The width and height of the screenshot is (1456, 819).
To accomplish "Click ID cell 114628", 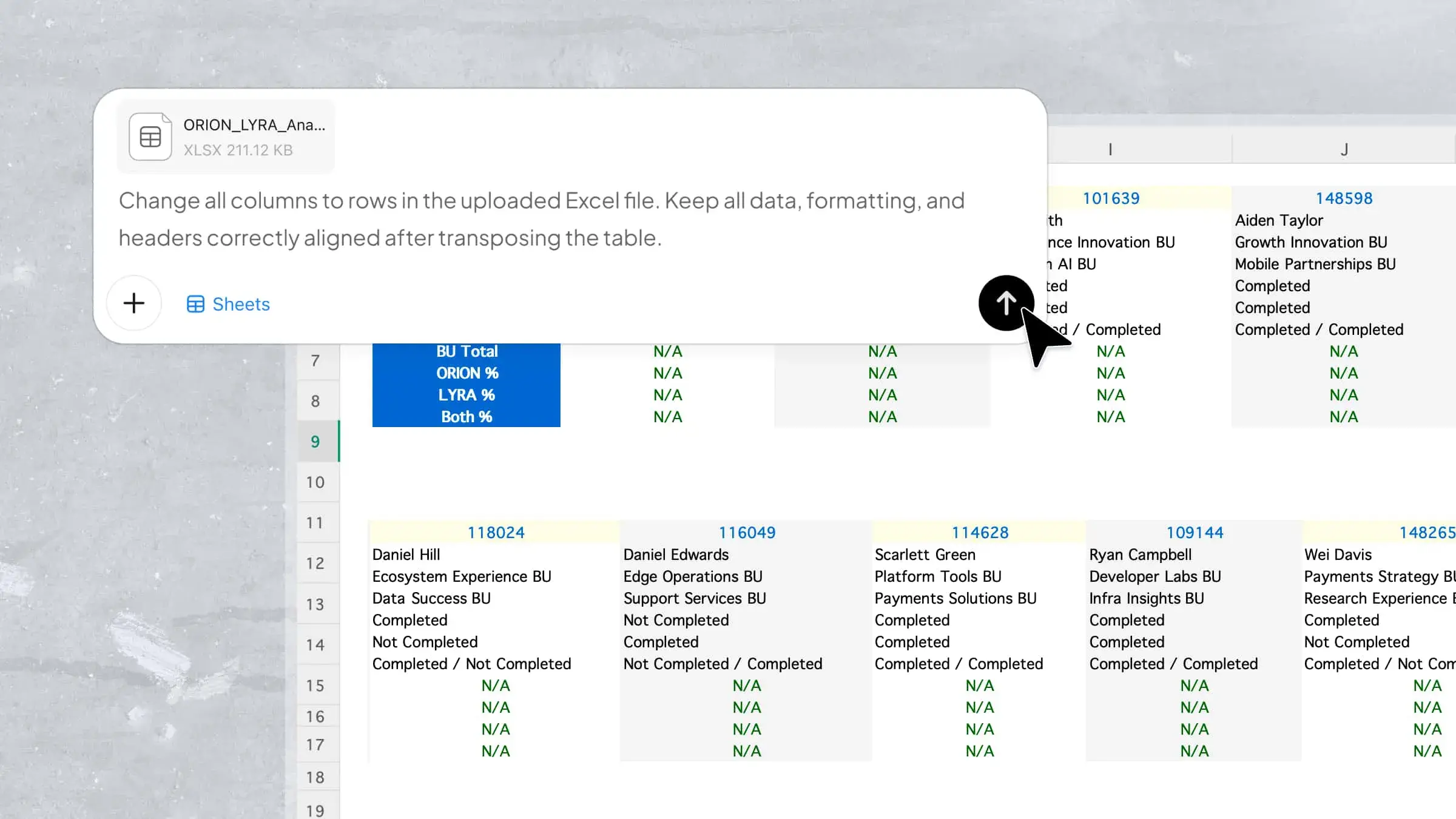I will click(x=980, y=533).
